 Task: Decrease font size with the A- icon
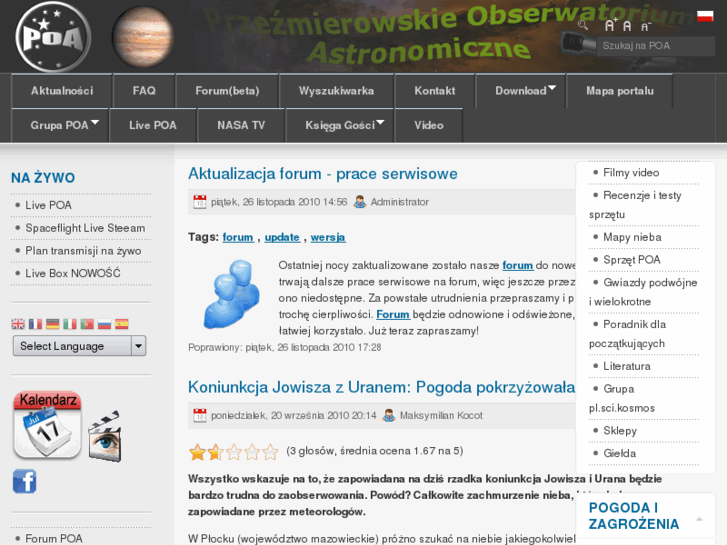pos(646,26)
